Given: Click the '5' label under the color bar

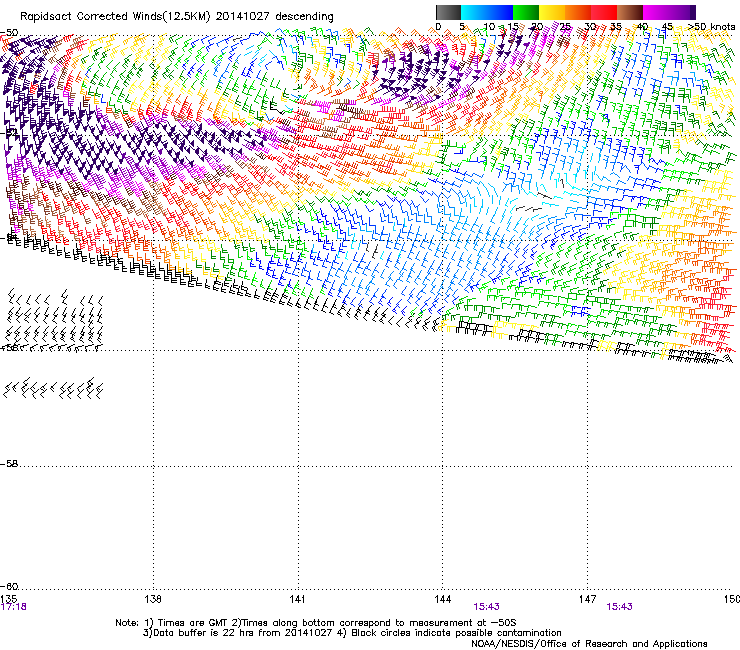Looking at the screenshot, I should 462,26.
